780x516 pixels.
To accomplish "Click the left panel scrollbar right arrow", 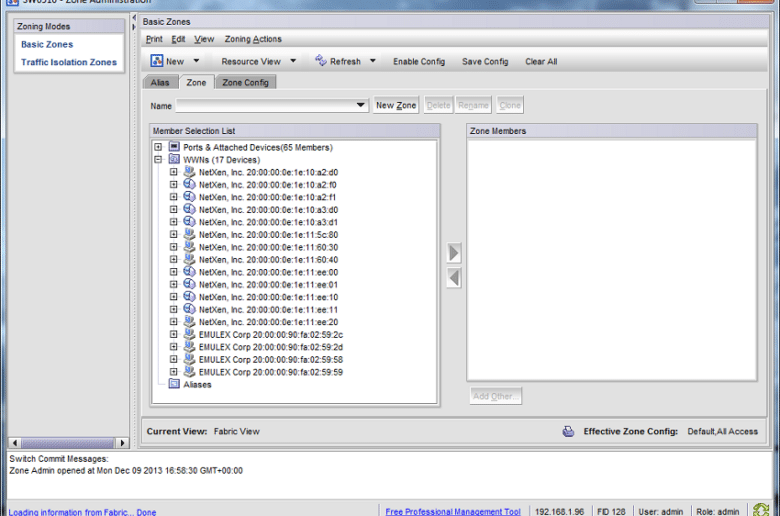I will pos(122,442).
